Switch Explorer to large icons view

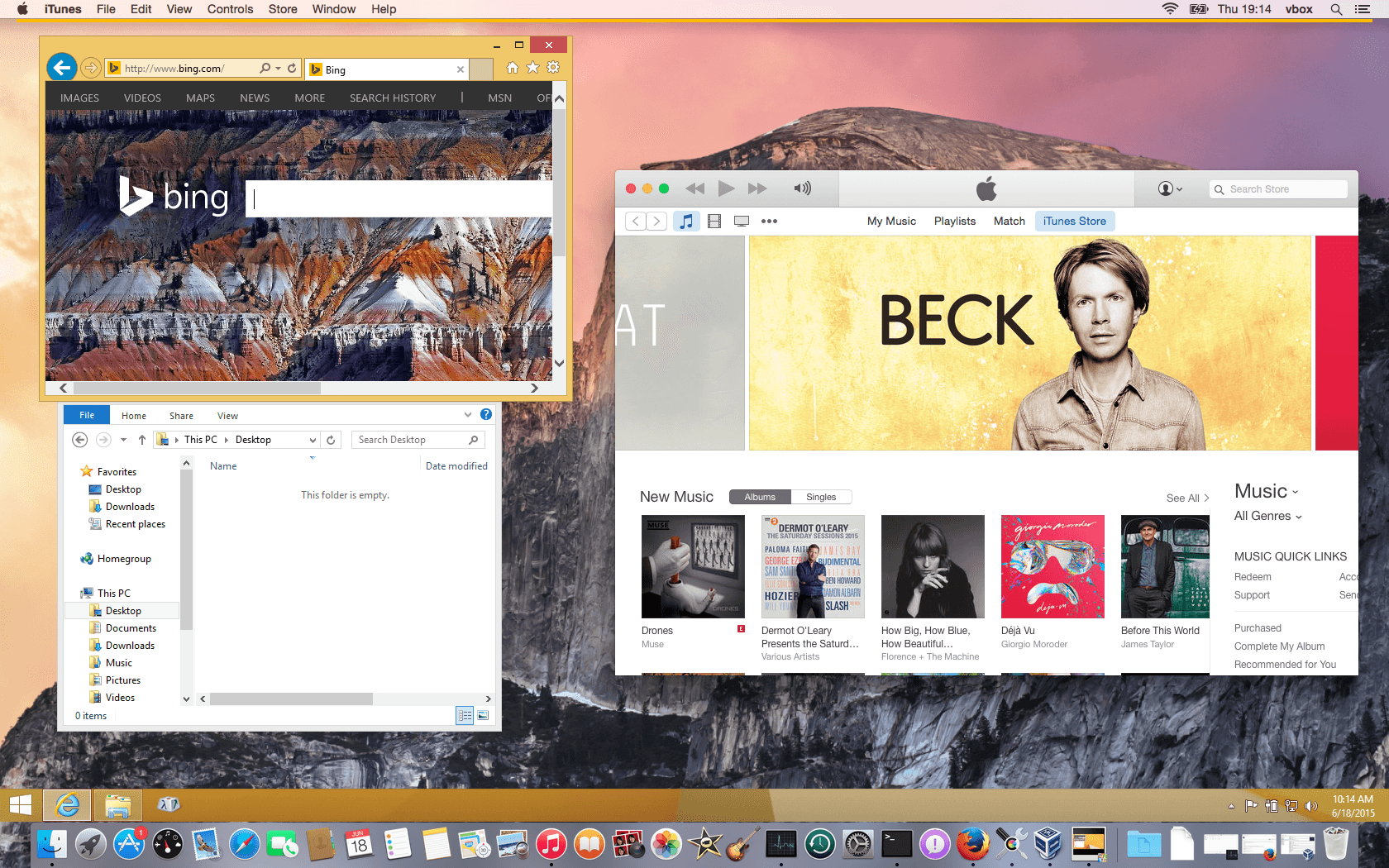coord(483,715)
